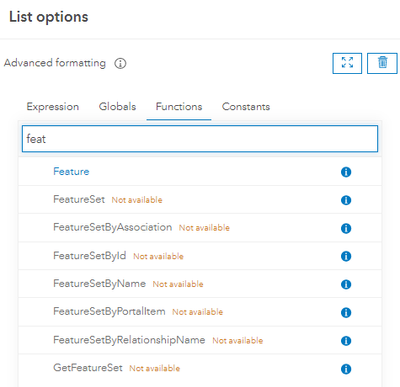
Task: Open the Globals tab
Action: coord(117,107)
